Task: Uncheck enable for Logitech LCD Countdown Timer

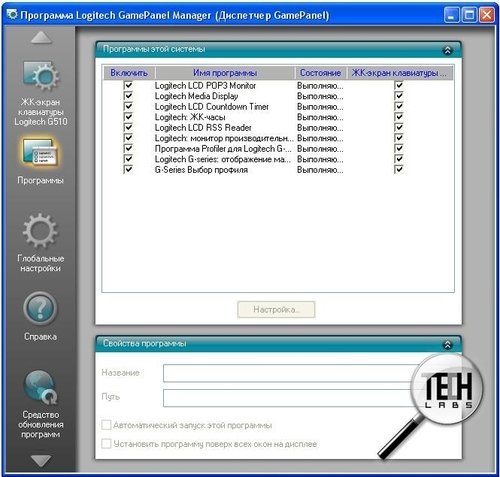Action: coord(128,106)
